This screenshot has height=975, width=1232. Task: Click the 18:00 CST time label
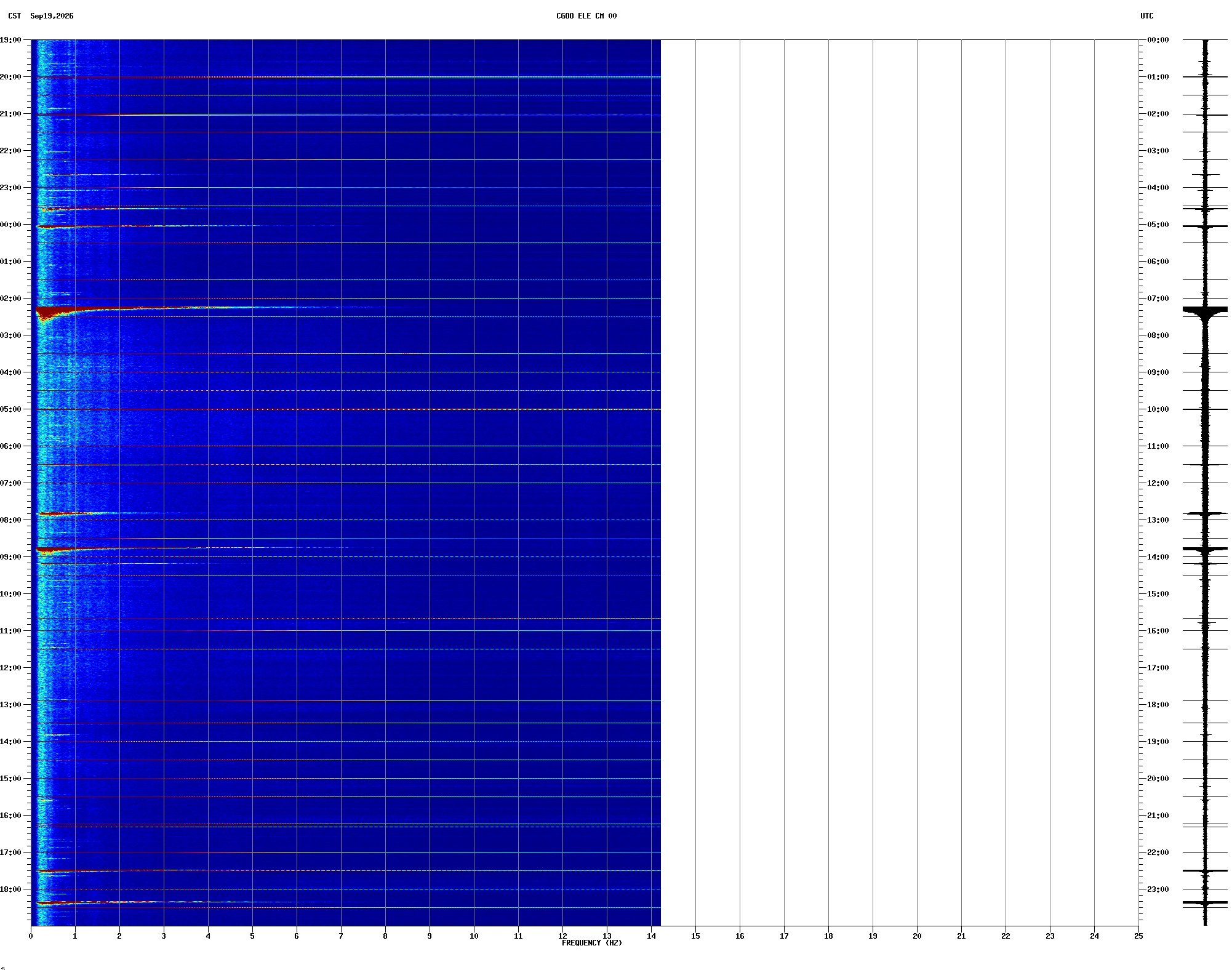point(10,889)
